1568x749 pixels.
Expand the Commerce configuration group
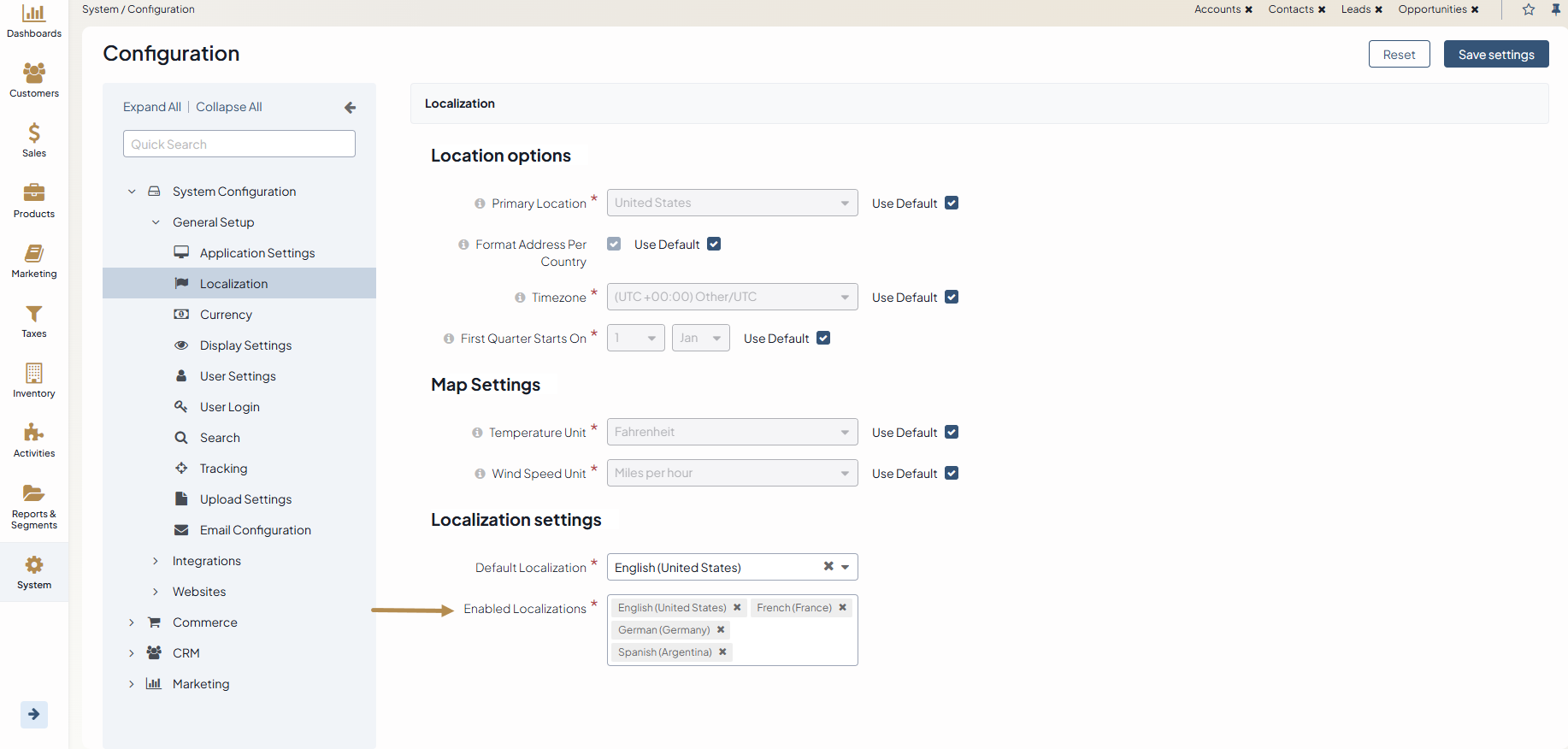(132, 622)
